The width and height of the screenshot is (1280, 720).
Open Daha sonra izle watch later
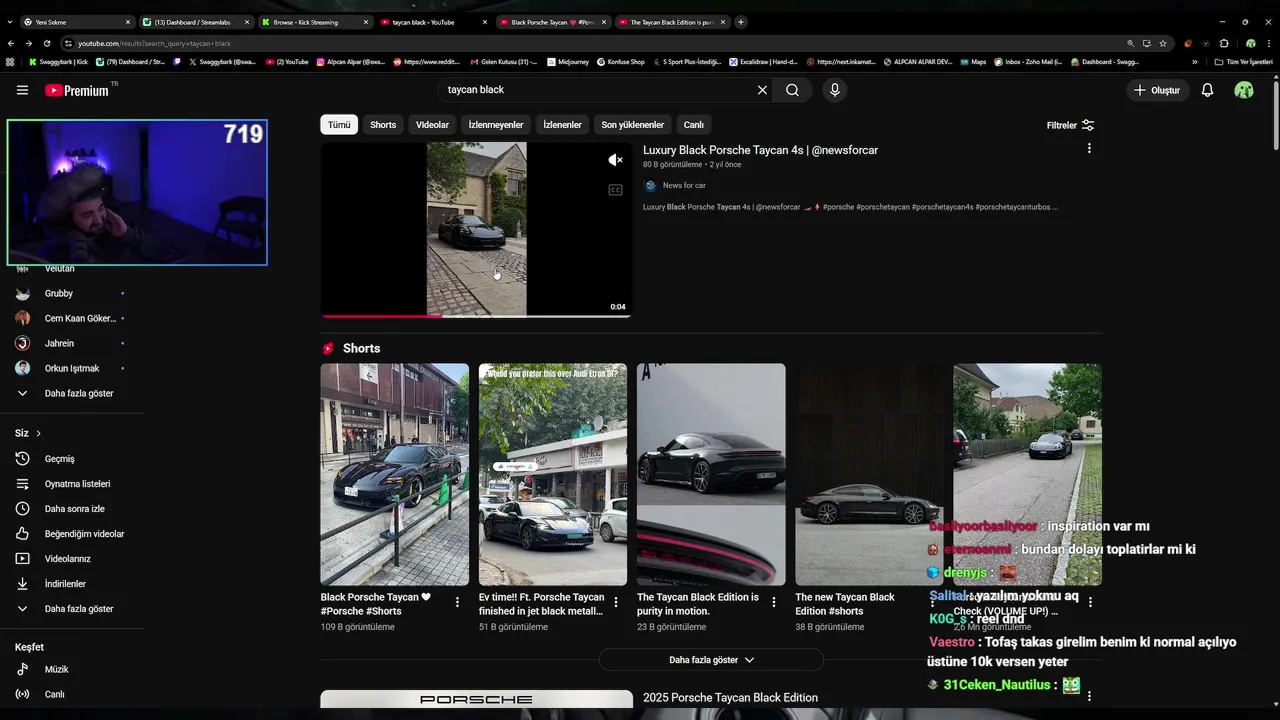click(x=72, y=509)
